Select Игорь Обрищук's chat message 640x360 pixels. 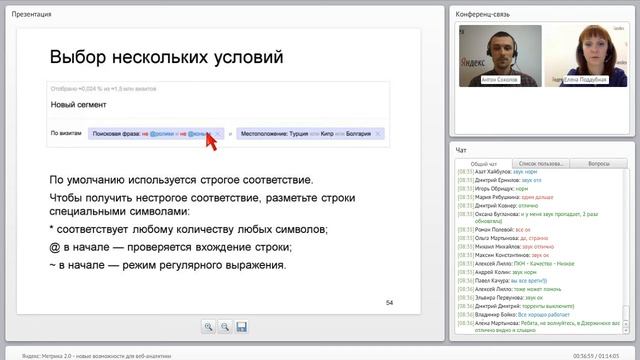click(x=493, y=189)
